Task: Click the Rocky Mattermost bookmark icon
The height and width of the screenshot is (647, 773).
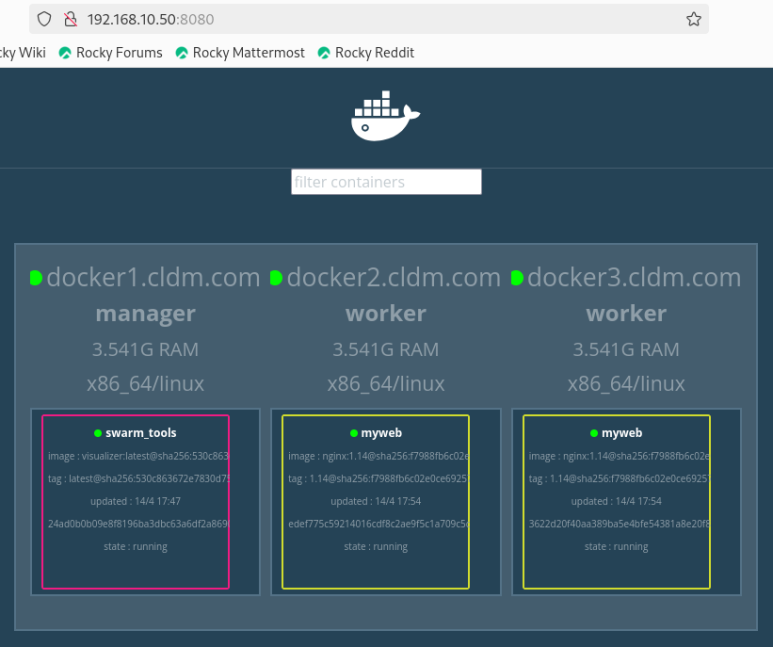Action: click(182, 53)
